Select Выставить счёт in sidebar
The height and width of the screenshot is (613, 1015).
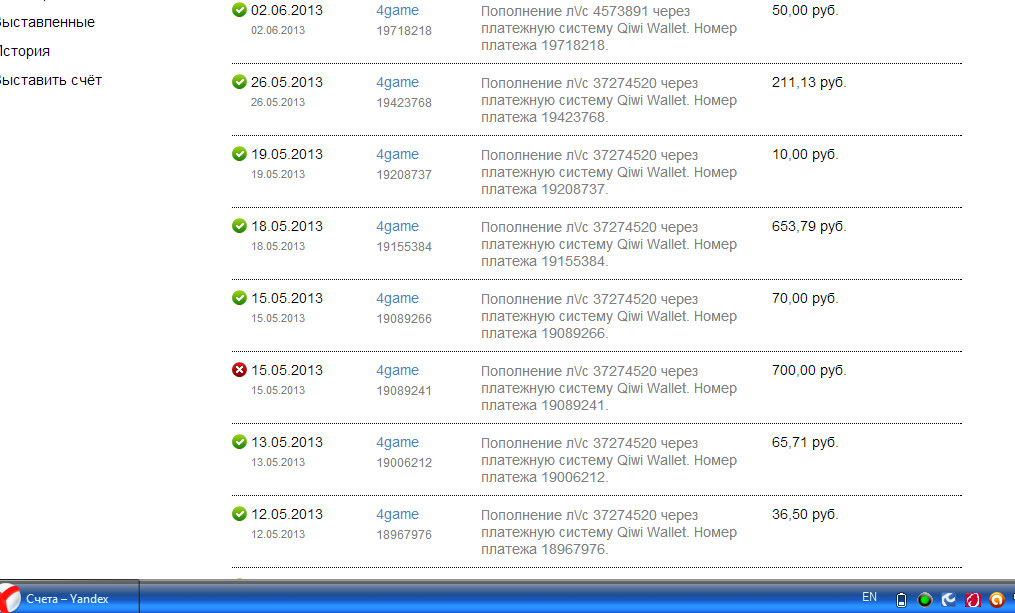pos(50,80)
